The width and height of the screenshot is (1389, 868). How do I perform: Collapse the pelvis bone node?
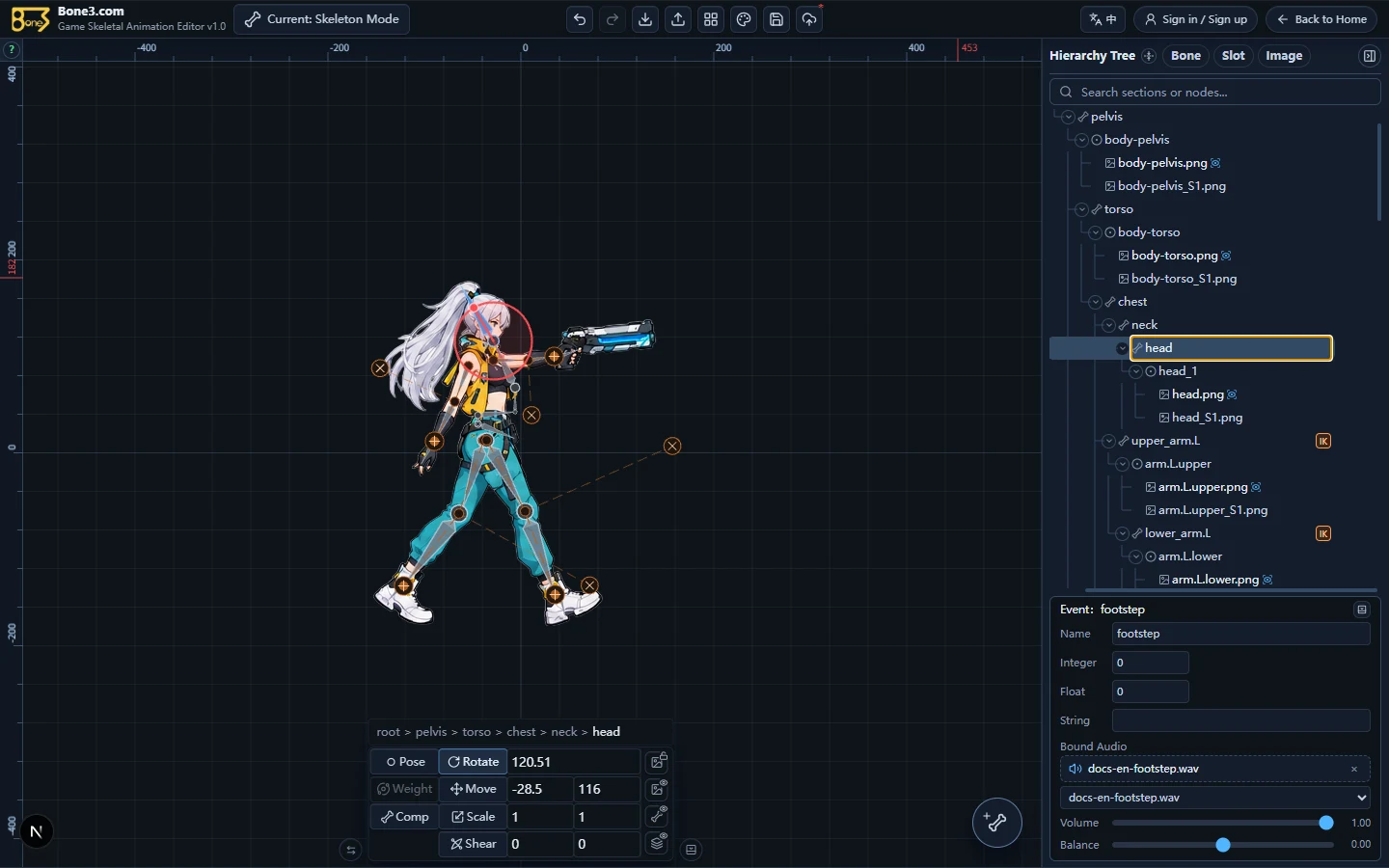pos(1068,117)
